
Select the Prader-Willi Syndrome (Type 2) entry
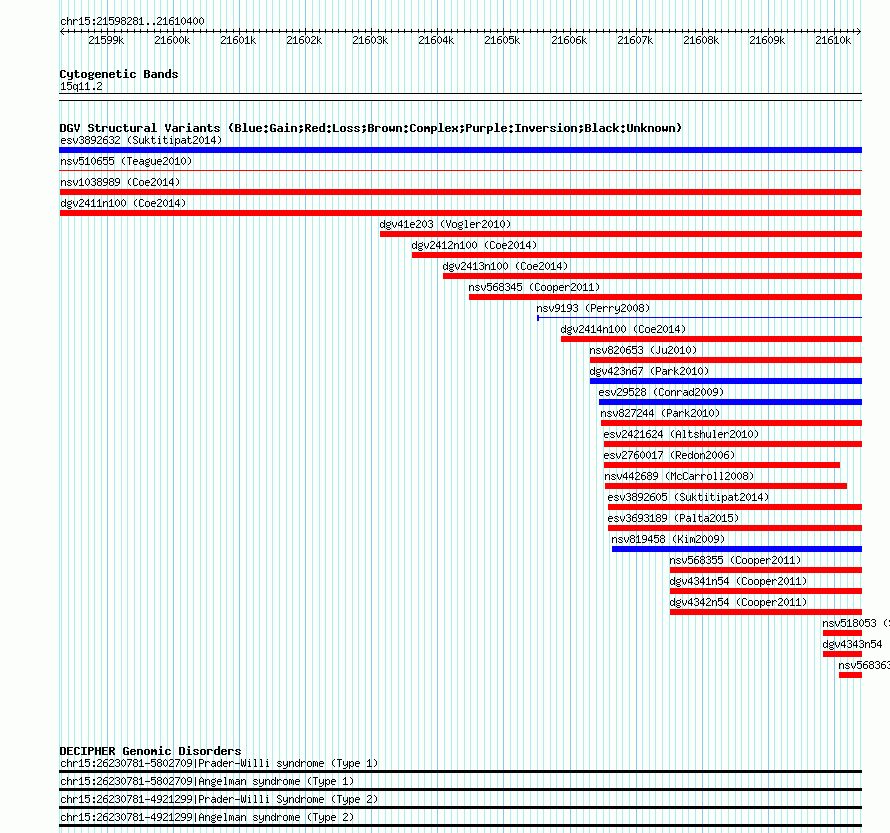pos(219,800)
